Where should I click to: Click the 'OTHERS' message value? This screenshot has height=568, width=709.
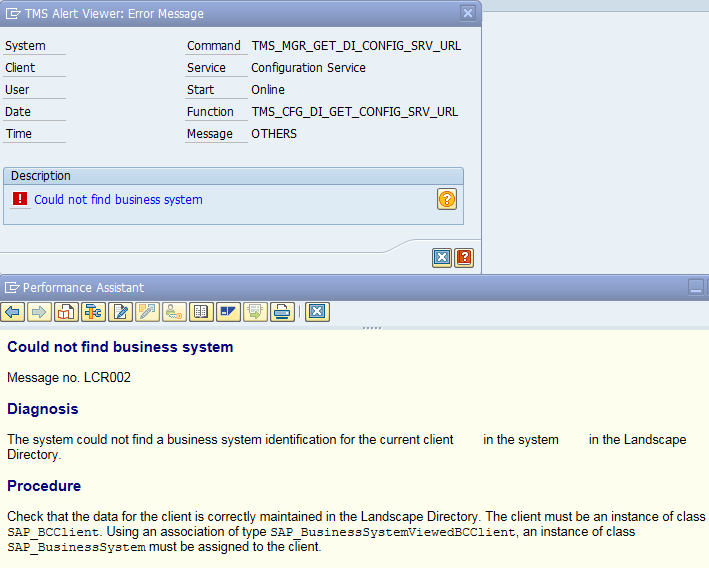click(x=274, y=134)
